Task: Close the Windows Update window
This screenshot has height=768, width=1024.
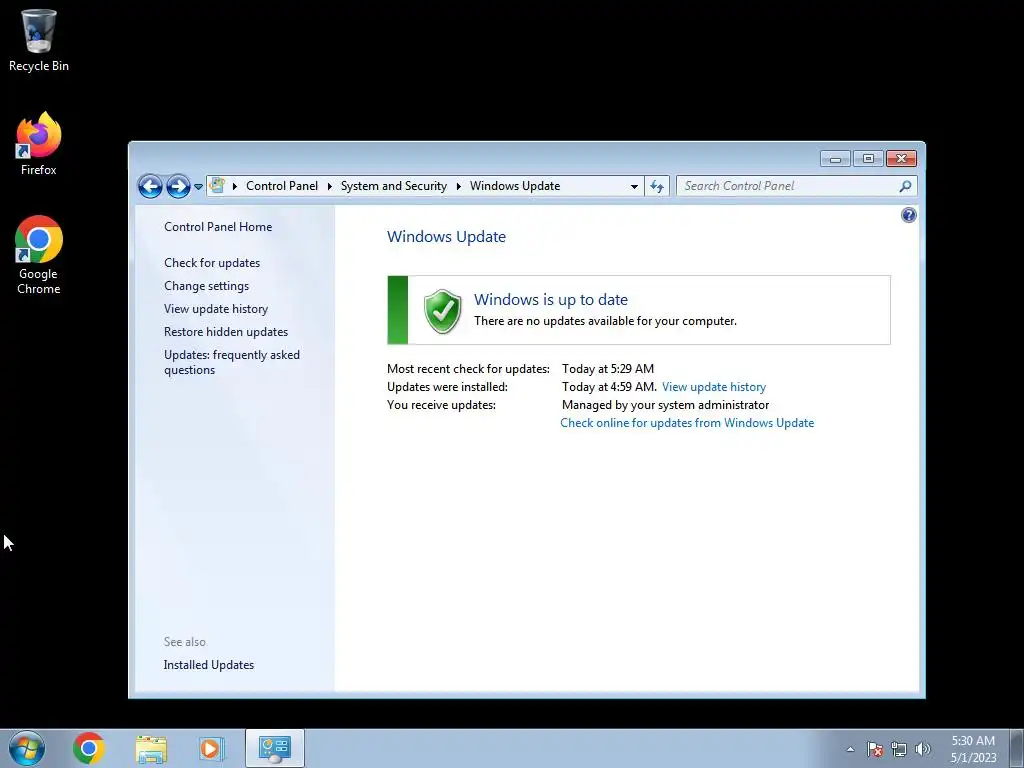Action: click(901, 159)
